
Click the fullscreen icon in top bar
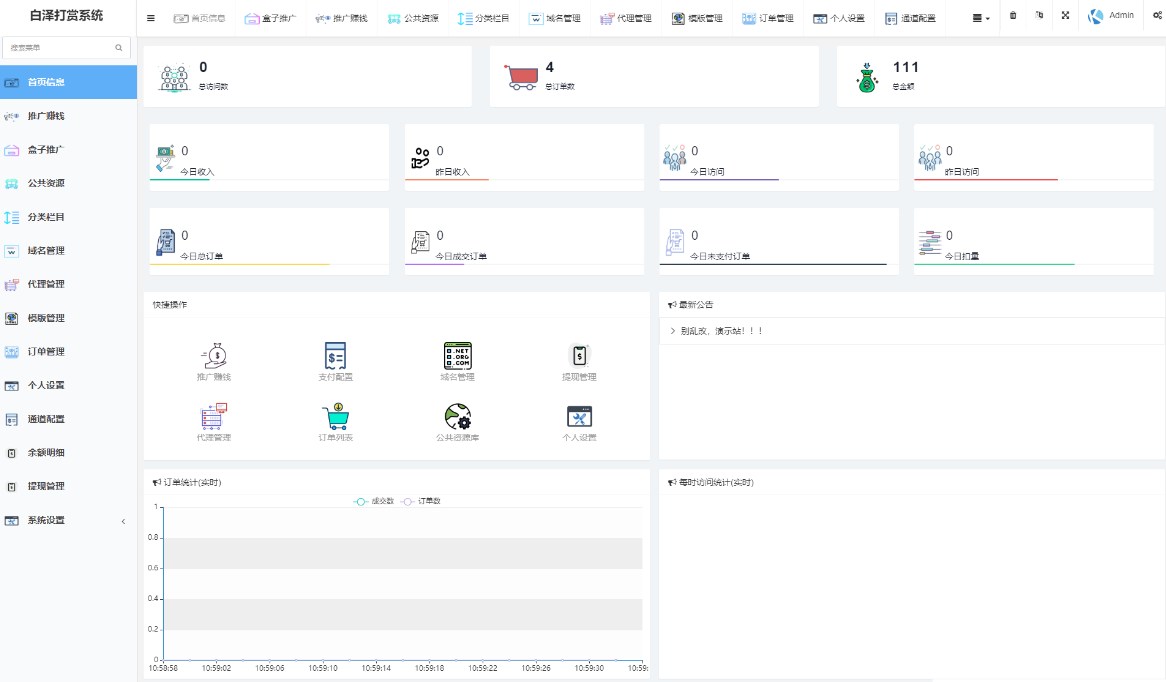pos(1066,16)
